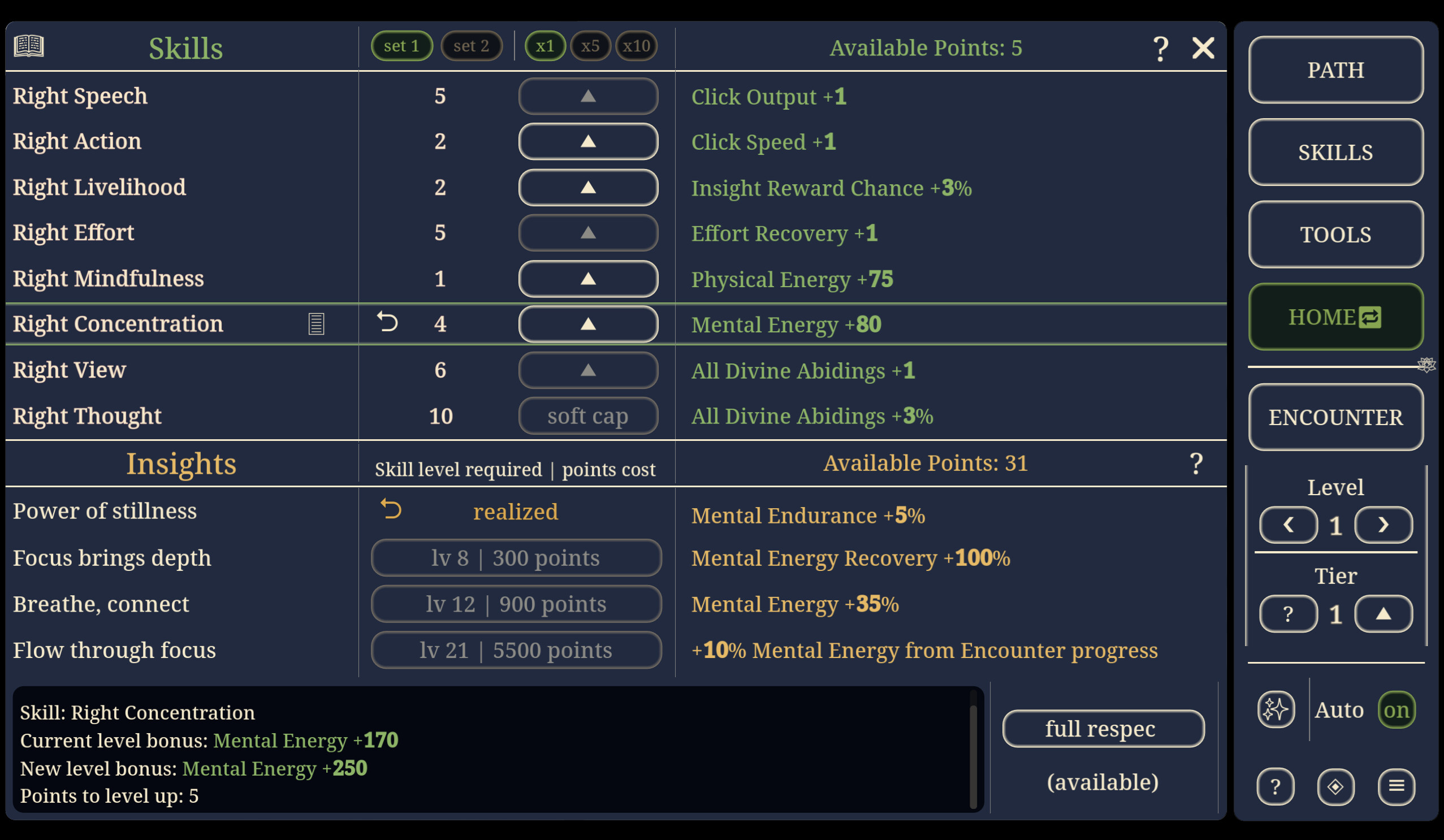Set point spending multiplier to x5
This screenshot has width=1444, height=840.
click(x=591, y=46)
